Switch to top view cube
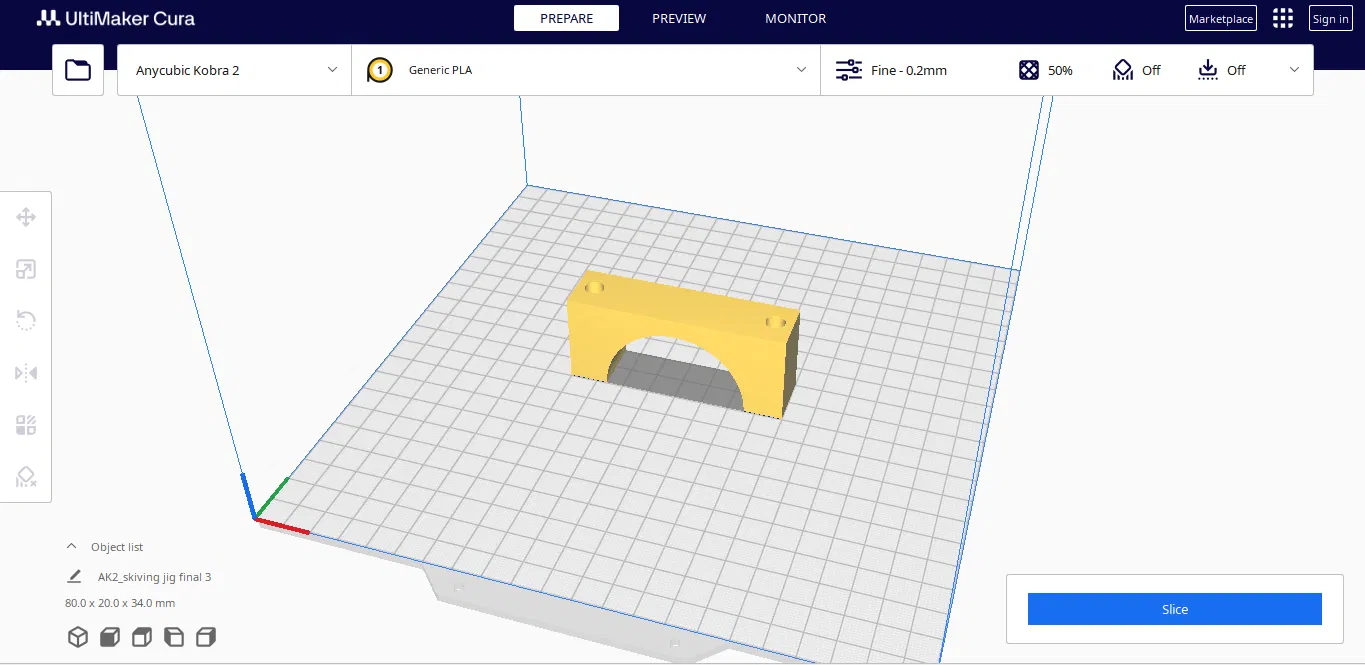Screen dimensions: 1365x665 [x=142, y=637]
